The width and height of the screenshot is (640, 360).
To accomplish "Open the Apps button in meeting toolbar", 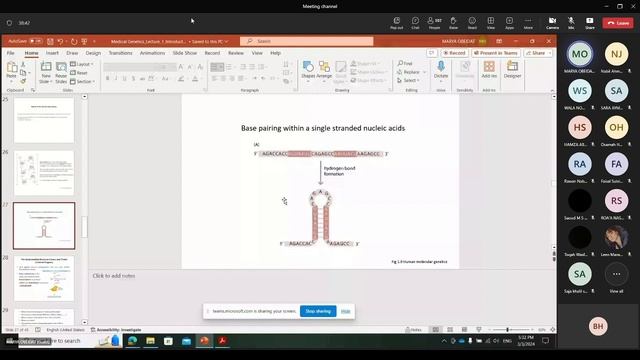I will click(509, 23).
